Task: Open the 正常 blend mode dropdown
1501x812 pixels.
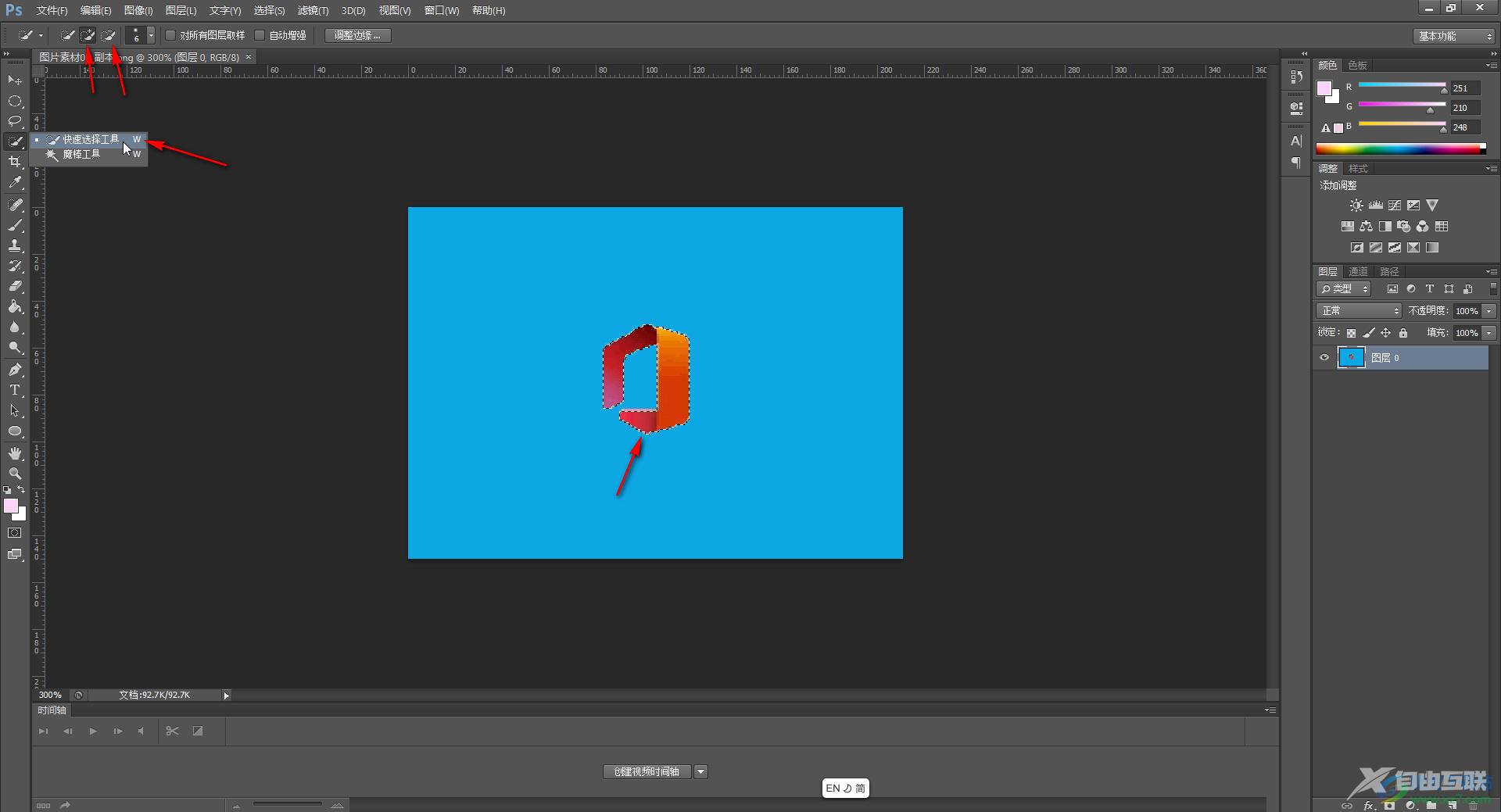Action: 1359,311
